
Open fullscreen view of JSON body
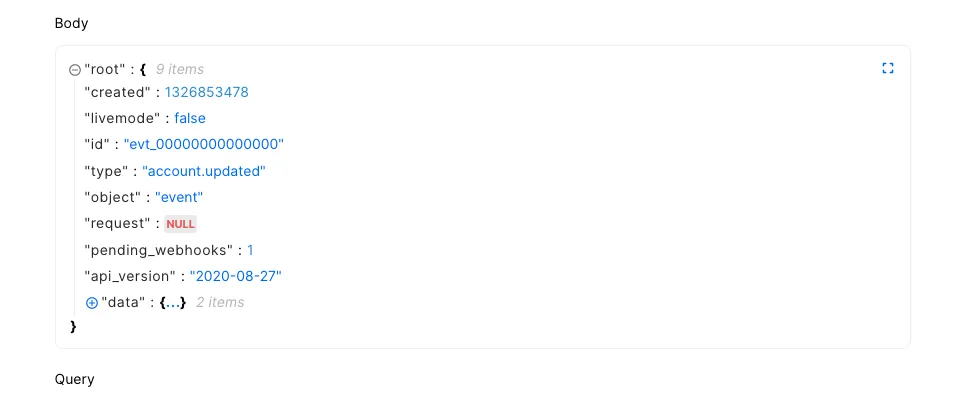pyautogui.click(x=888, y=68)
